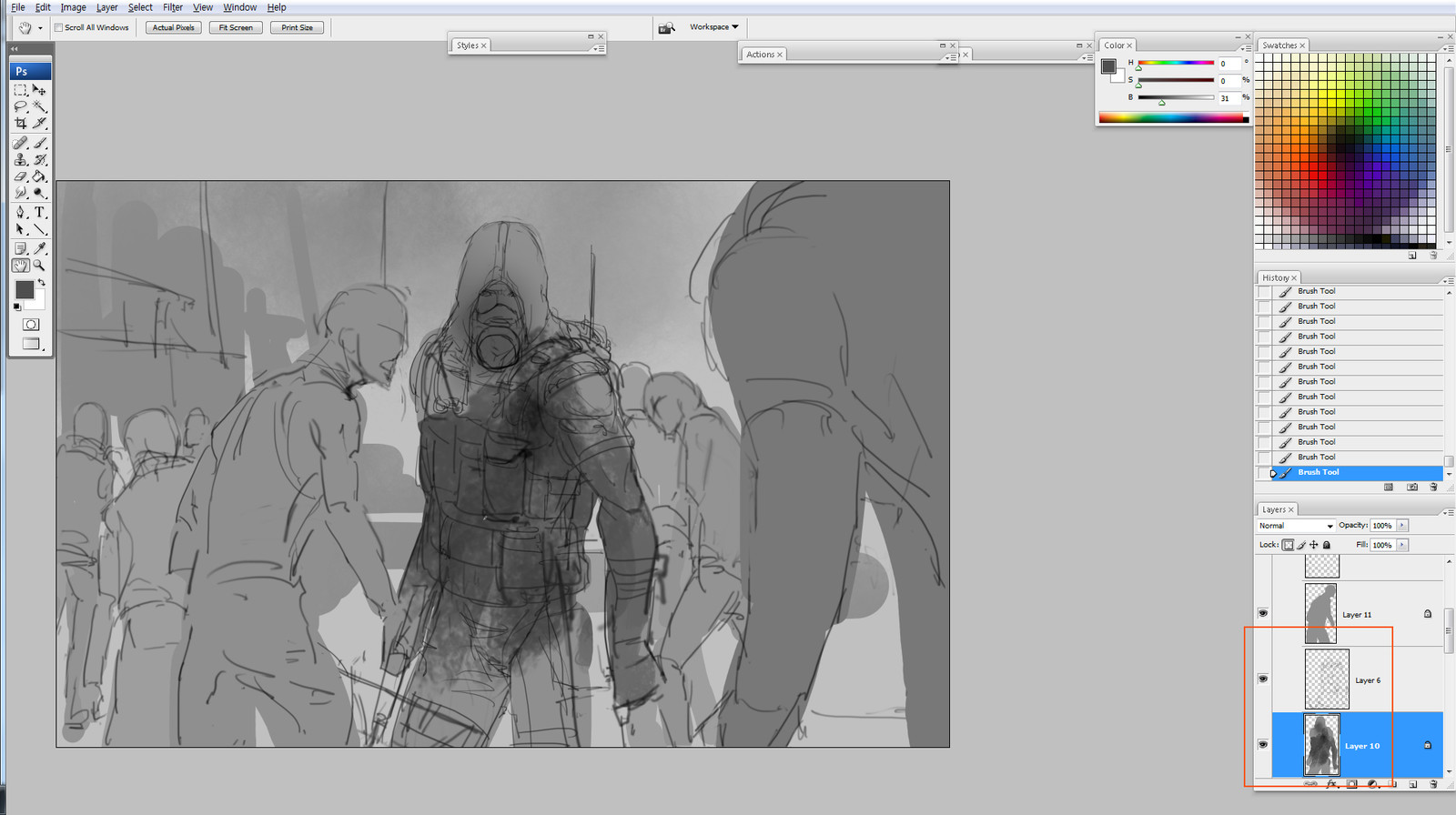1456x815 pixels.
Task: Select the Lasso tool
Action: click(20, 106)
